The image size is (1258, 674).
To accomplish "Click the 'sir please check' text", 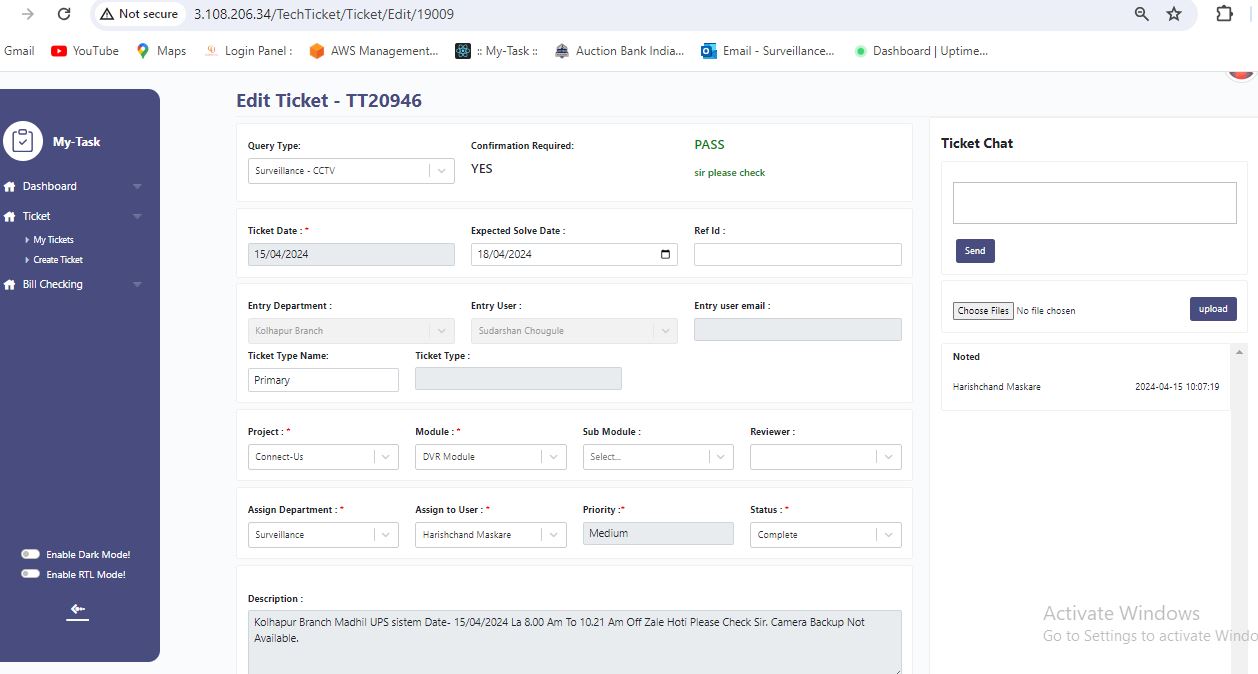I will tap(730, 173).
